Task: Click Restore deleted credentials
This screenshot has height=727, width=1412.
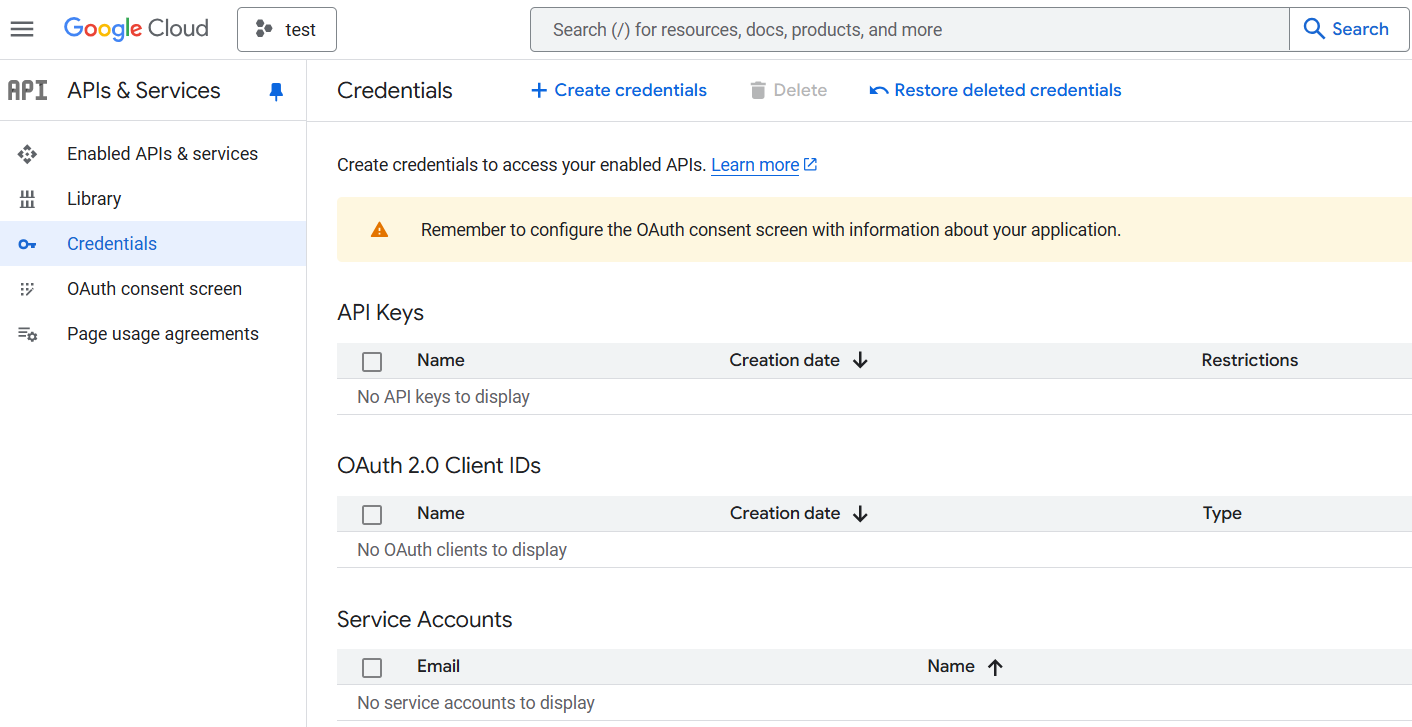Action: click(996, 90)
